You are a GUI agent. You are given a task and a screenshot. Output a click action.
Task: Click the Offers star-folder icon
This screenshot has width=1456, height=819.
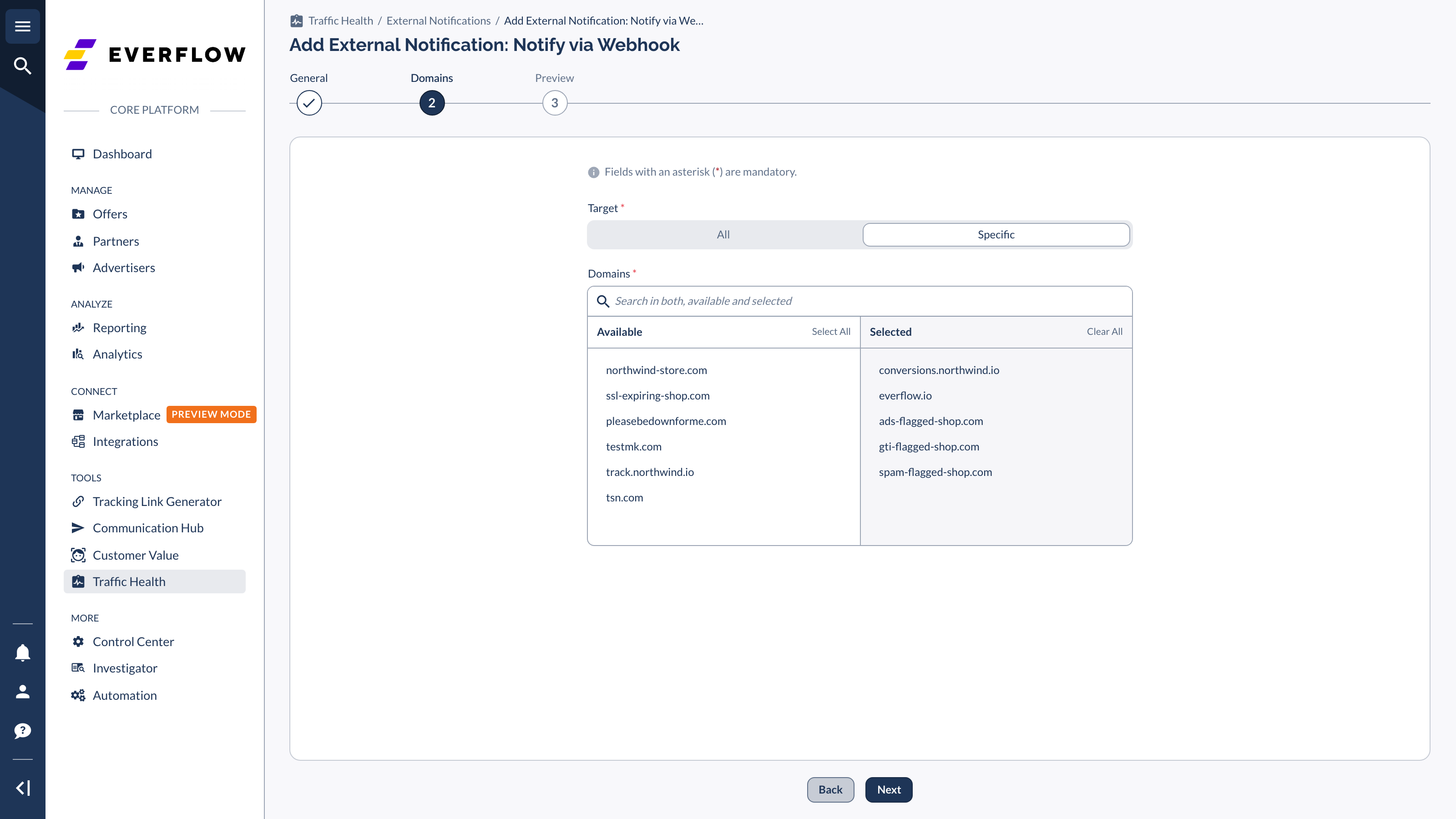pyautogui.click(x=78, y=214)
